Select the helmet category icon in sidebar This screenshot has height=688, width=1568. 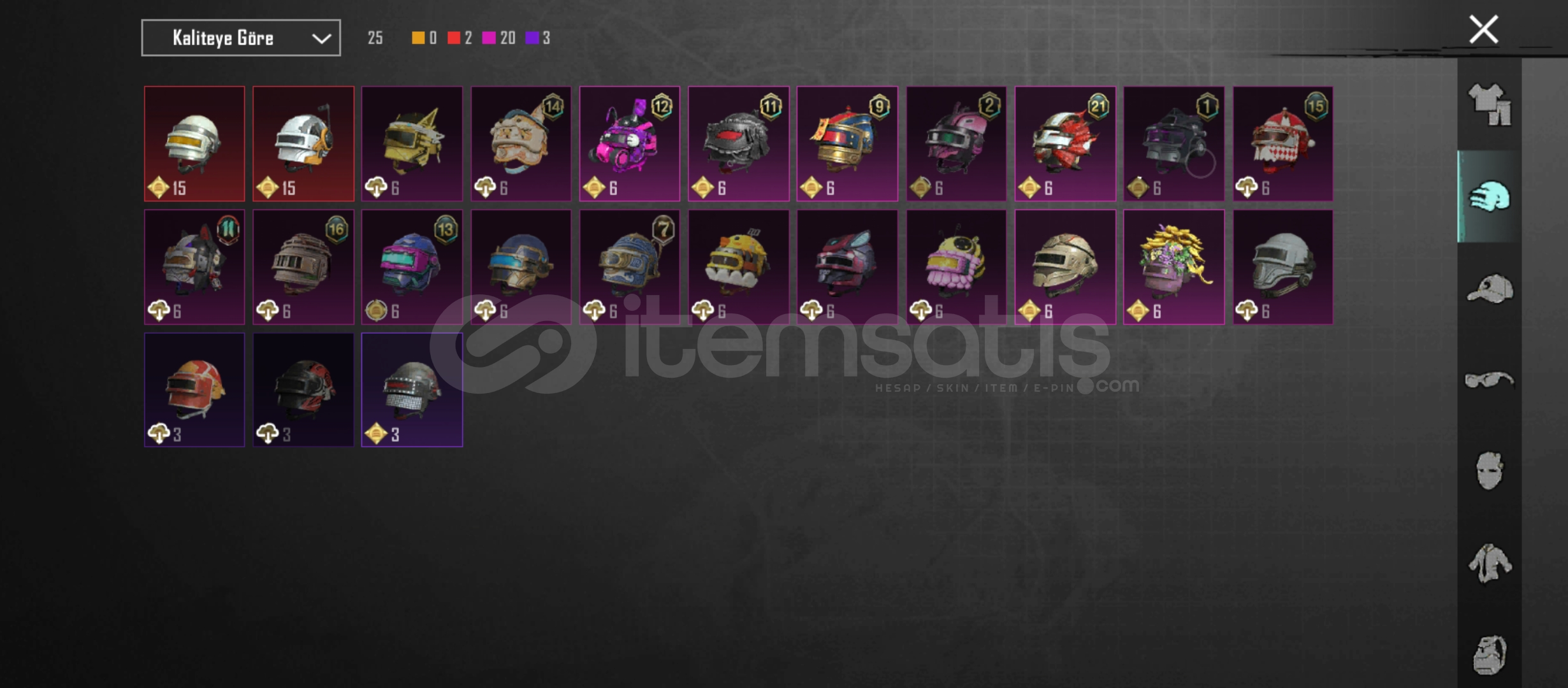[x=1490, y=196]
